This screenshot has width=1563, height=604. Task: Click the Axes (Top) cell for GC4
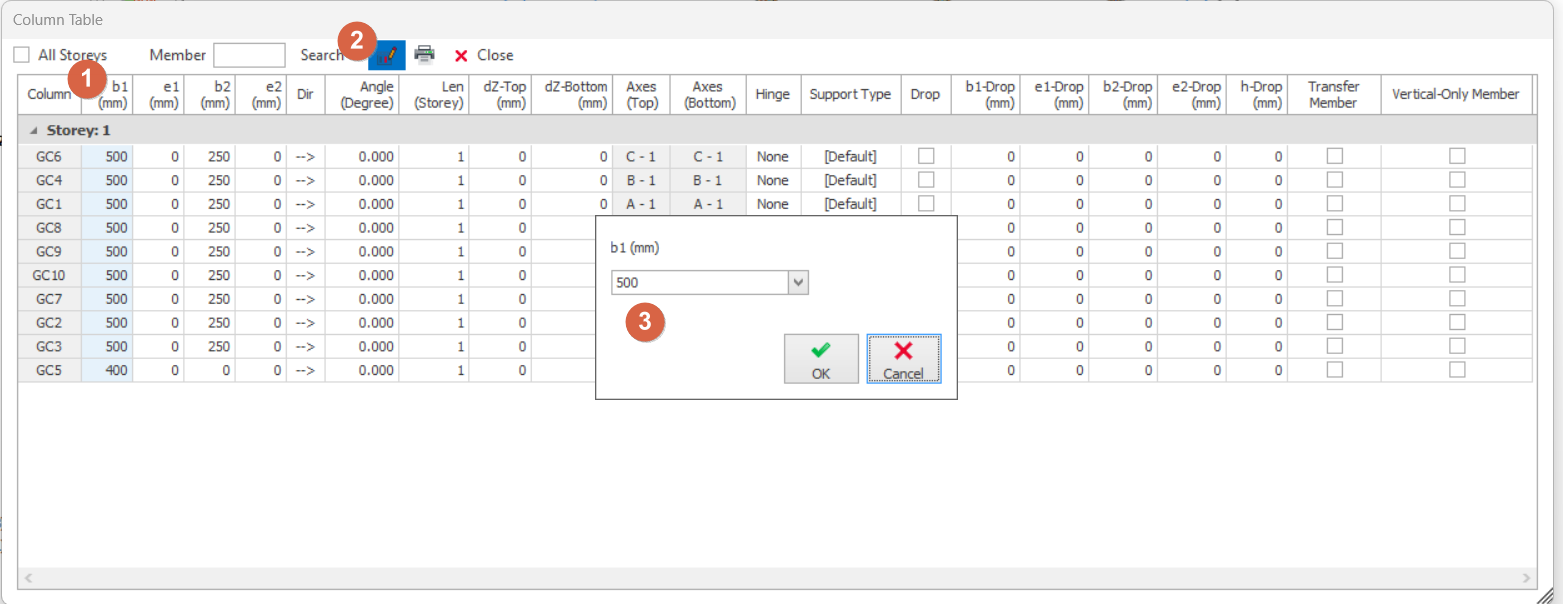coord(640,181)
